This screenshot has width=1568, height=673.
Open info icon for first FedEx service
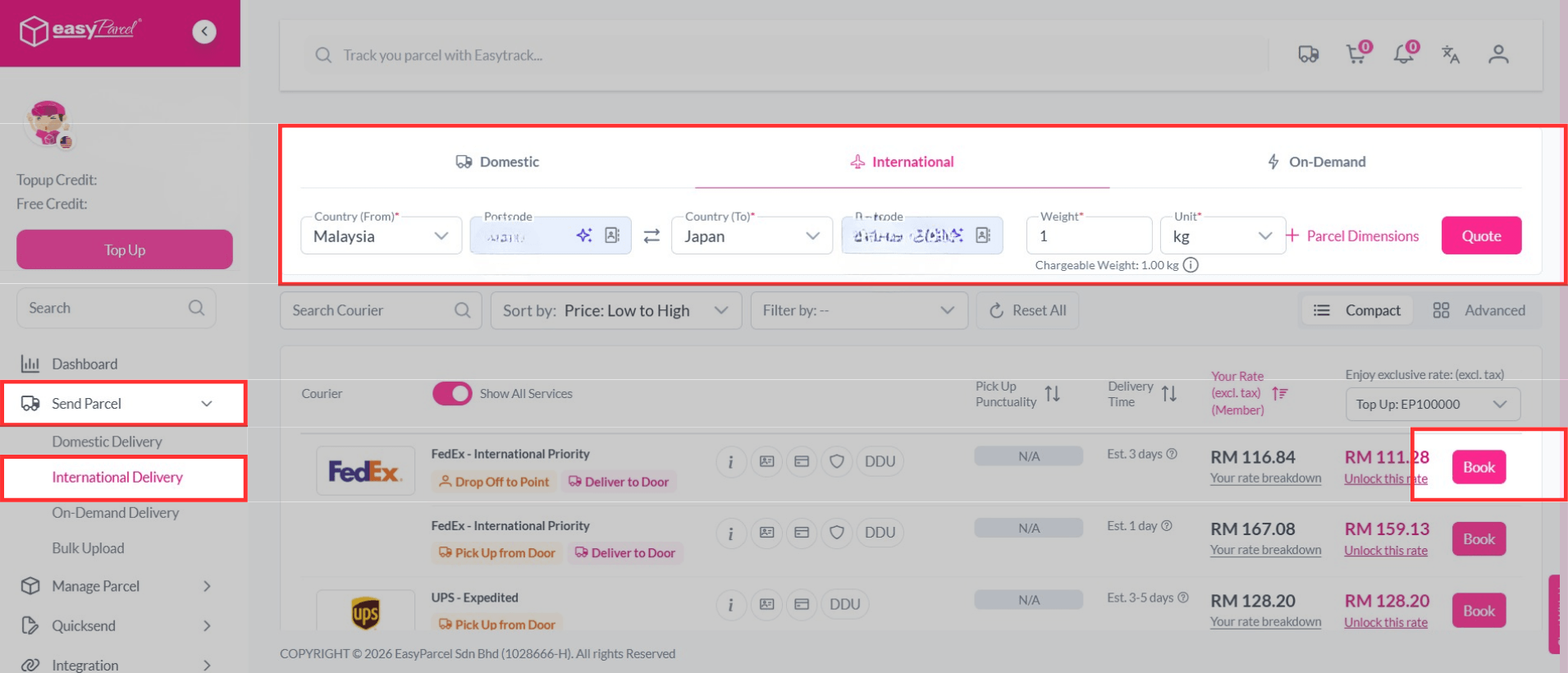point(730,462)
